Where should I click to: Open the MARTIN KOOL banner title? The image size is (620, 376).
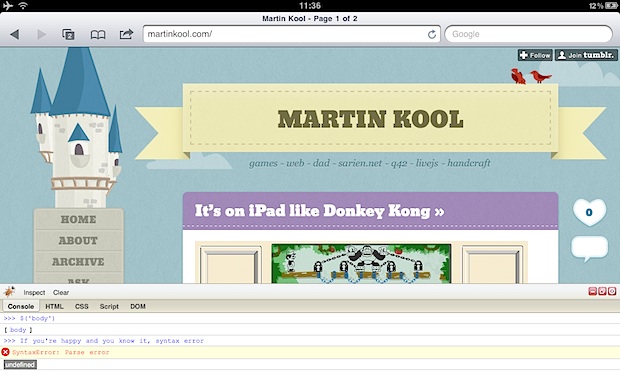point(370,119)
